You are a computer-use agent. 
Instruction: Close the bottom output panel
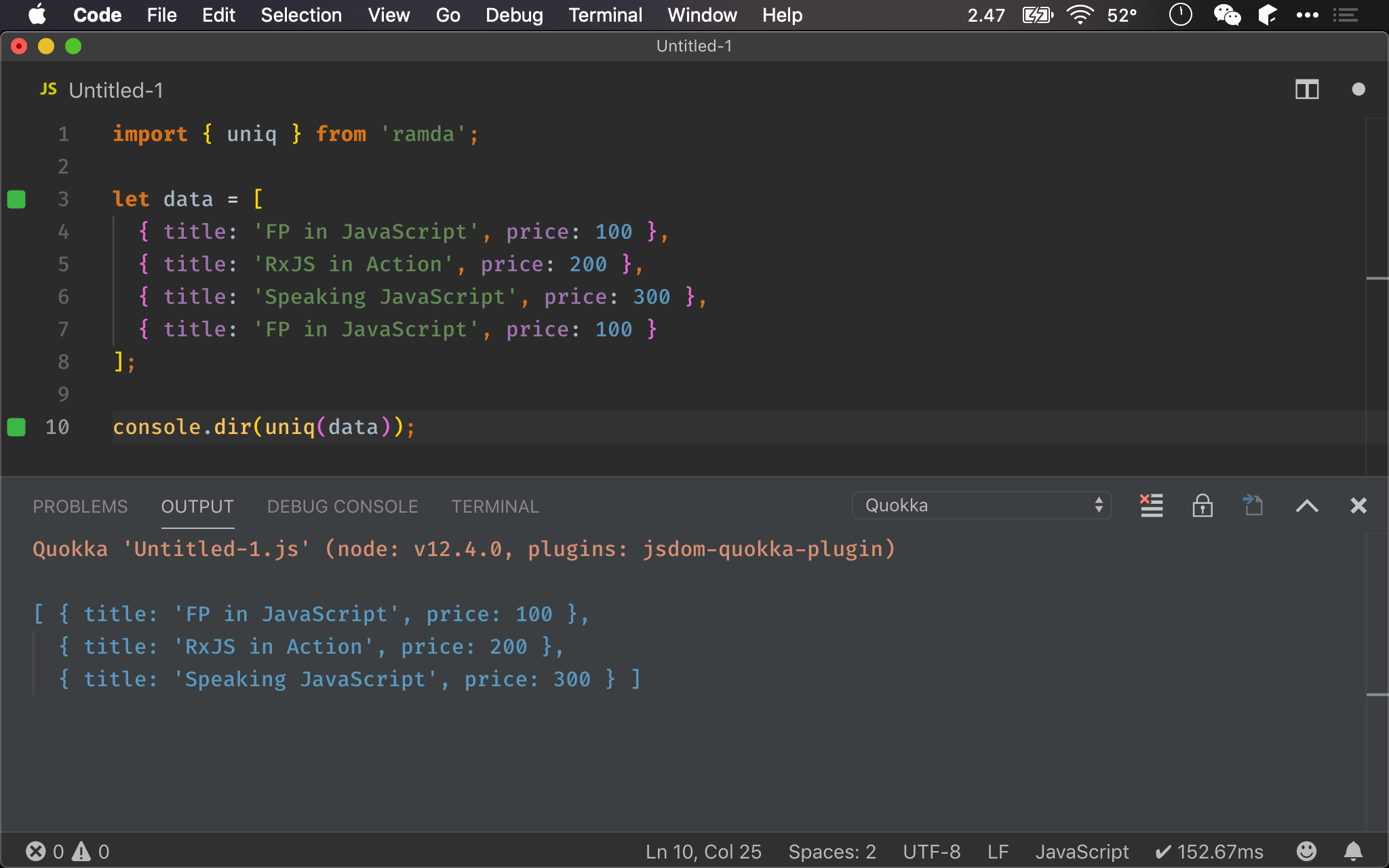pyautogui.click(x=1358, y=506)
